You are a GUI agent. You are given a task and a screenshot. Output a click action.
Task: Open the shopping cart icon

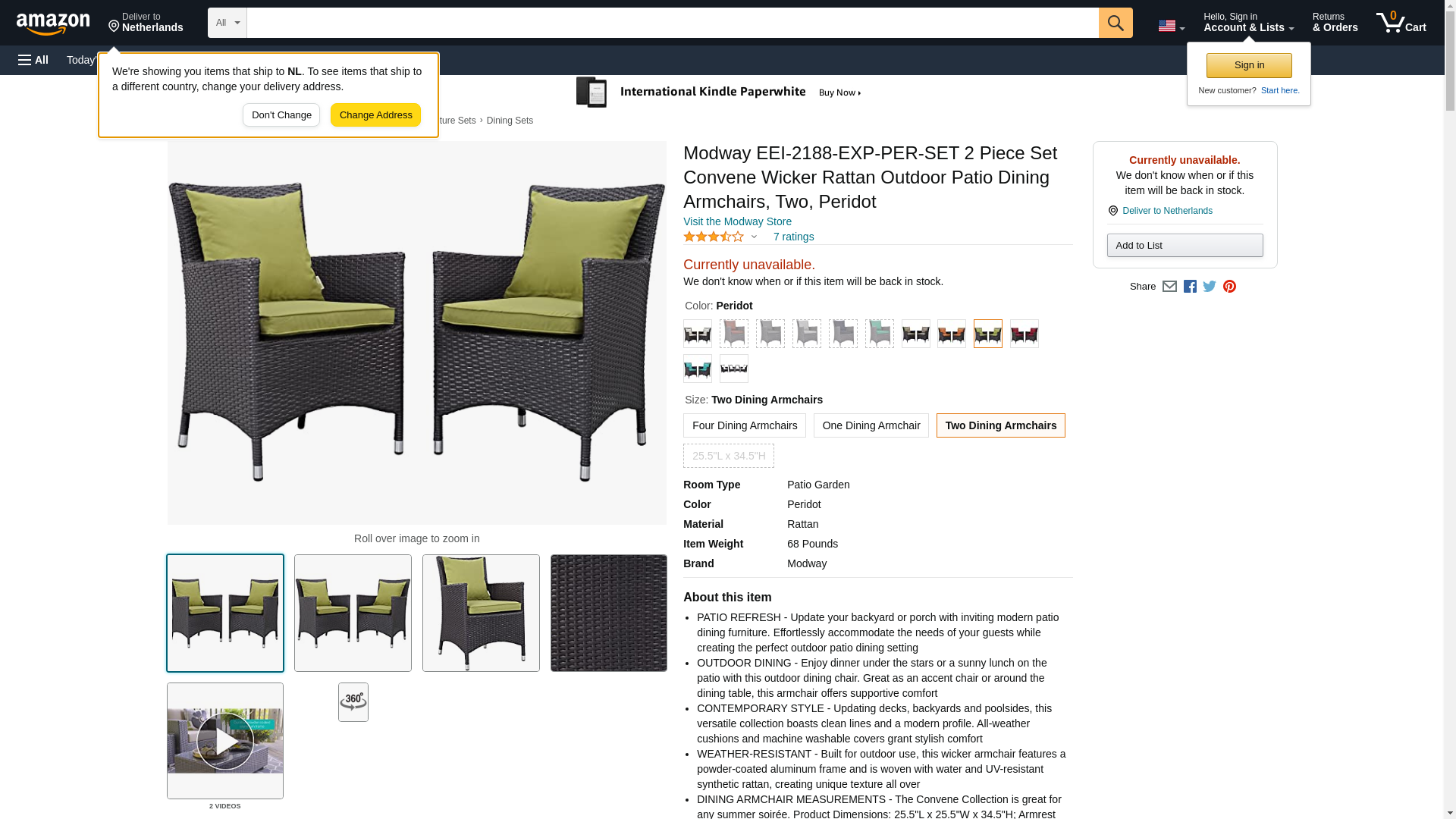[1401, 23]
